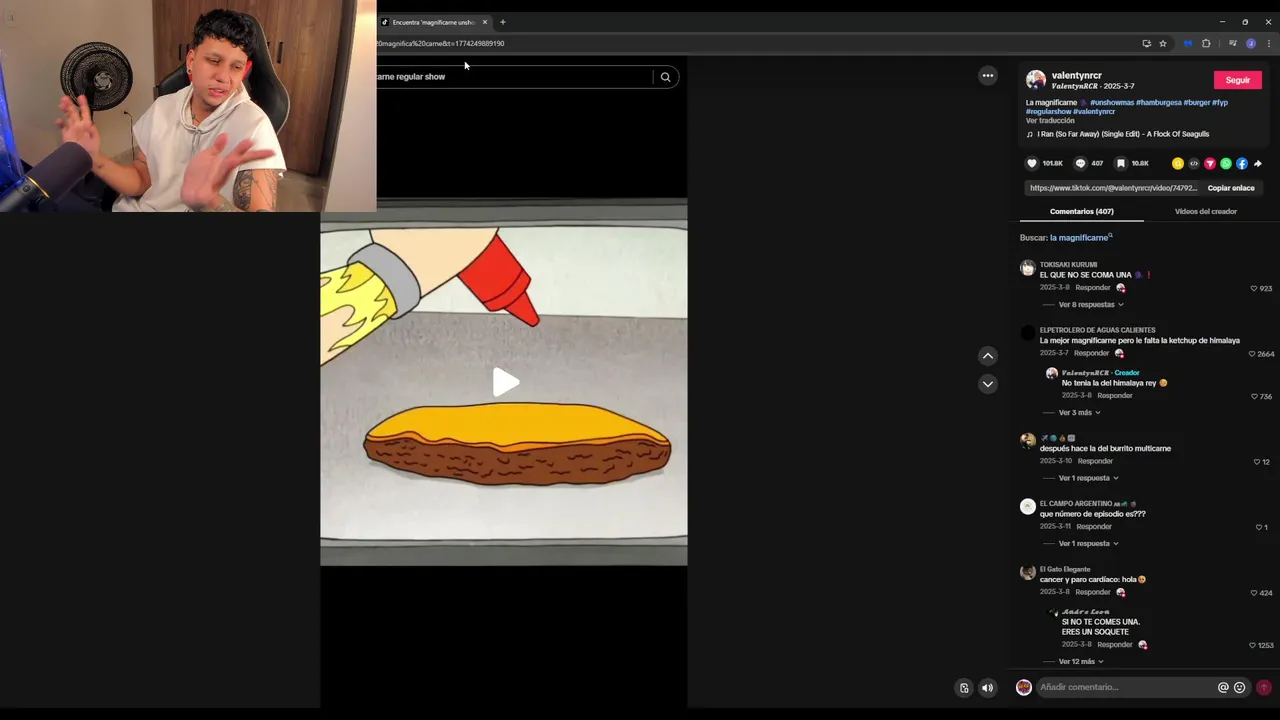The height and width of the screenshot is (720, 1280).
Task: Click the blue extension icon in toolbar
Action: pos(1188,43)
